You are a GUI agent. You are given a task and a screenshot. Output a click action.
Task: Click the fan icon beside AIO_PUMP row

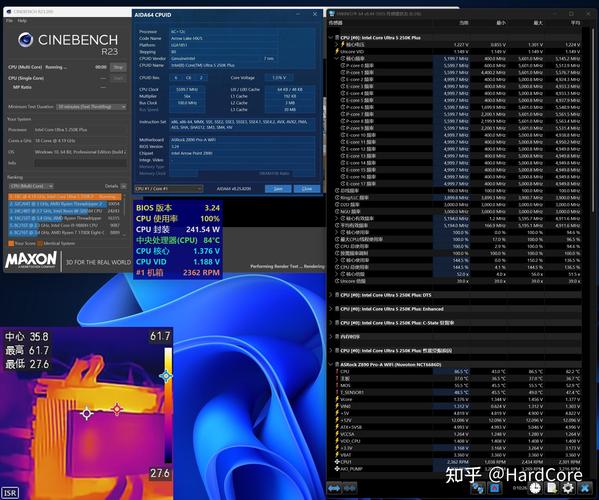pyautogui.click(x=337, y=469)
